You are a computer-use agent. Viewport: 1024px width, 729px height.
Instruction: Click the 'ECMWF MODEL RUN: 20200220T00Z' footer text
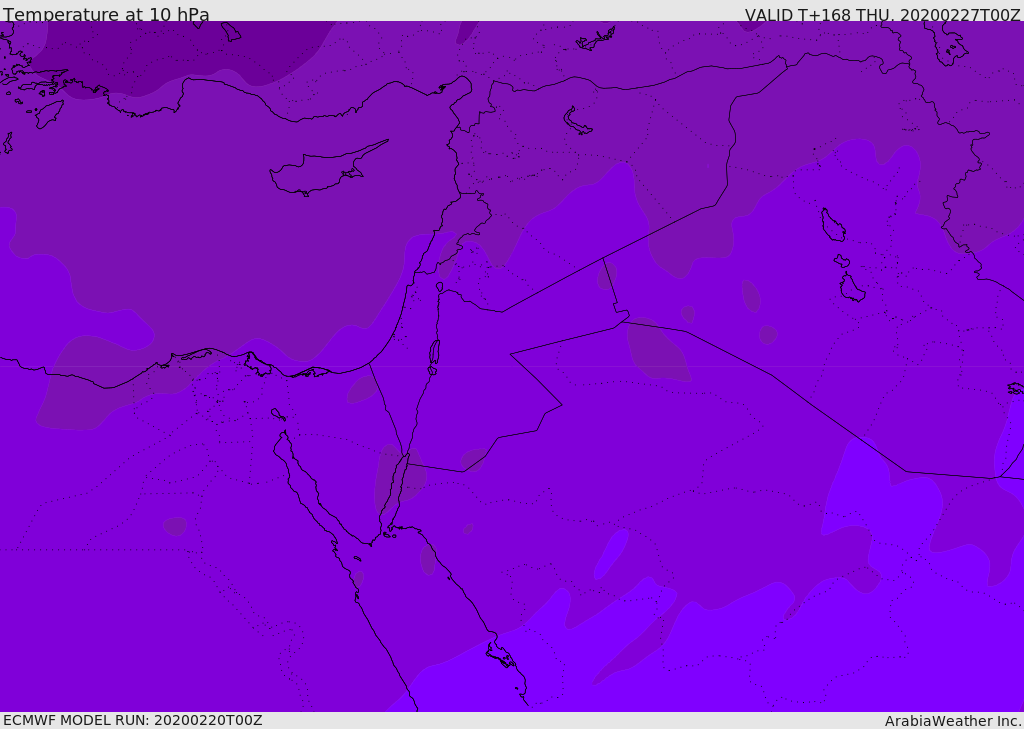point(133,720)
